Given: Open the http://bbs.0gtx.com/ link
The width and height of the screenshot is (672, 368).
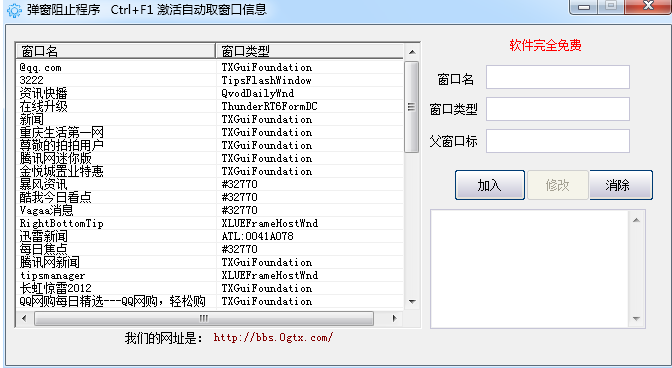Looking at the screenshot, I should click(x=273, y=338).
